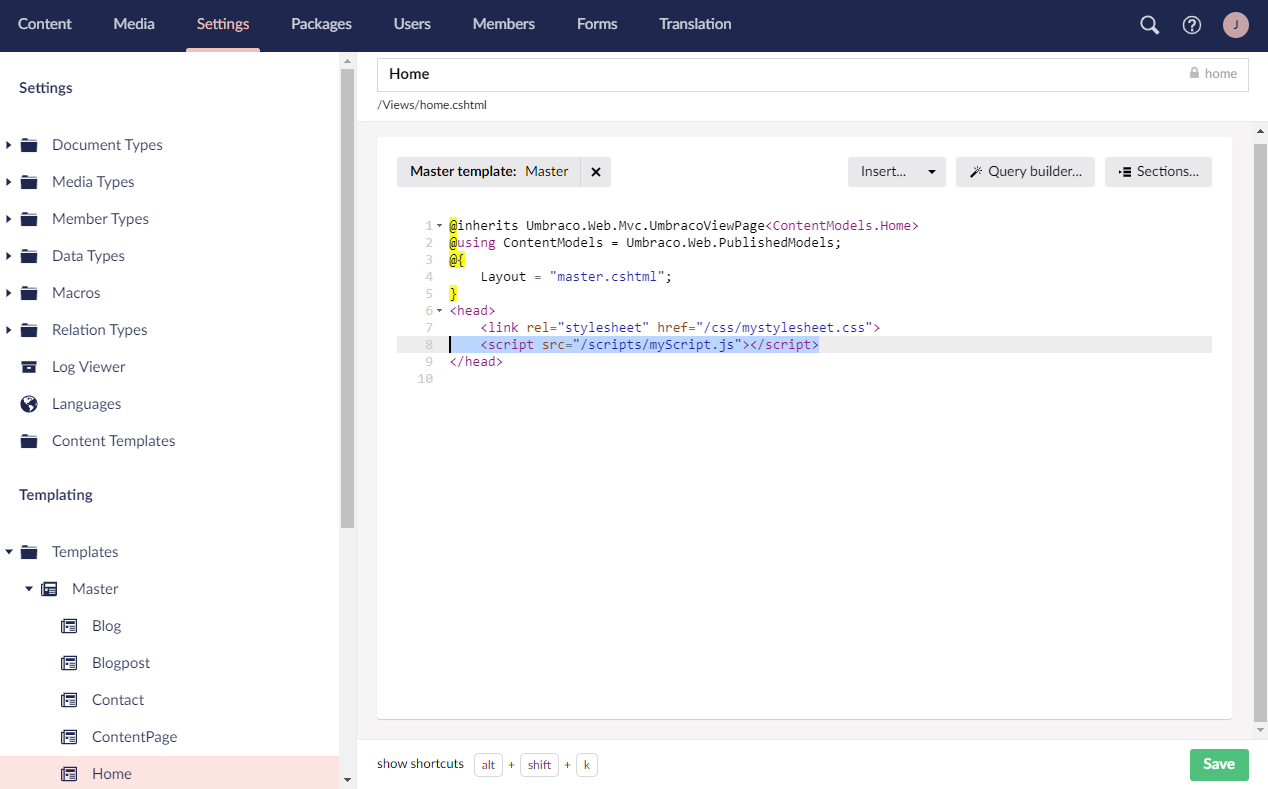This screenshot has width=1268, height=789.
Task: Open the Languages item
Action: pos(87,404)
